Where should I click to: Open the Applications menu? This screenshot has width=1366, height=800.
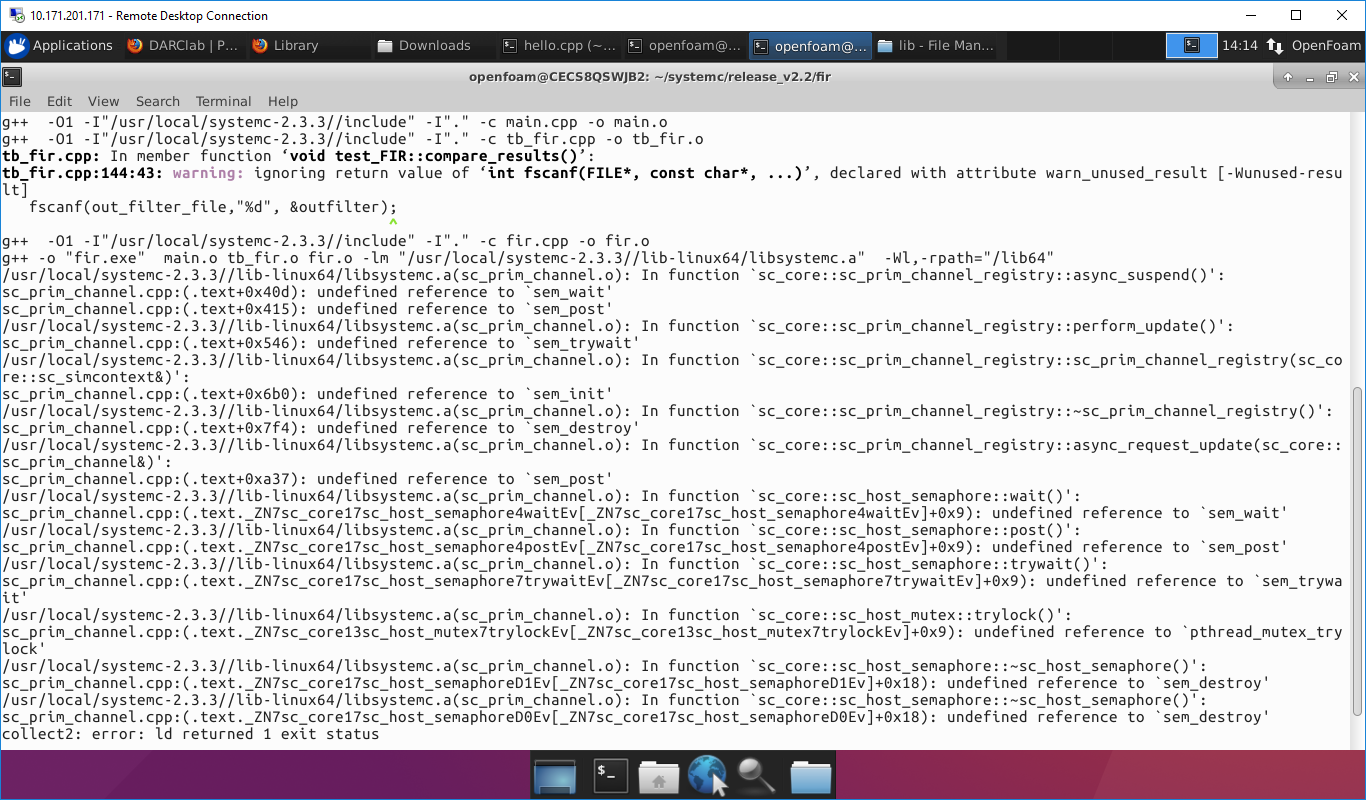(60, 46)
